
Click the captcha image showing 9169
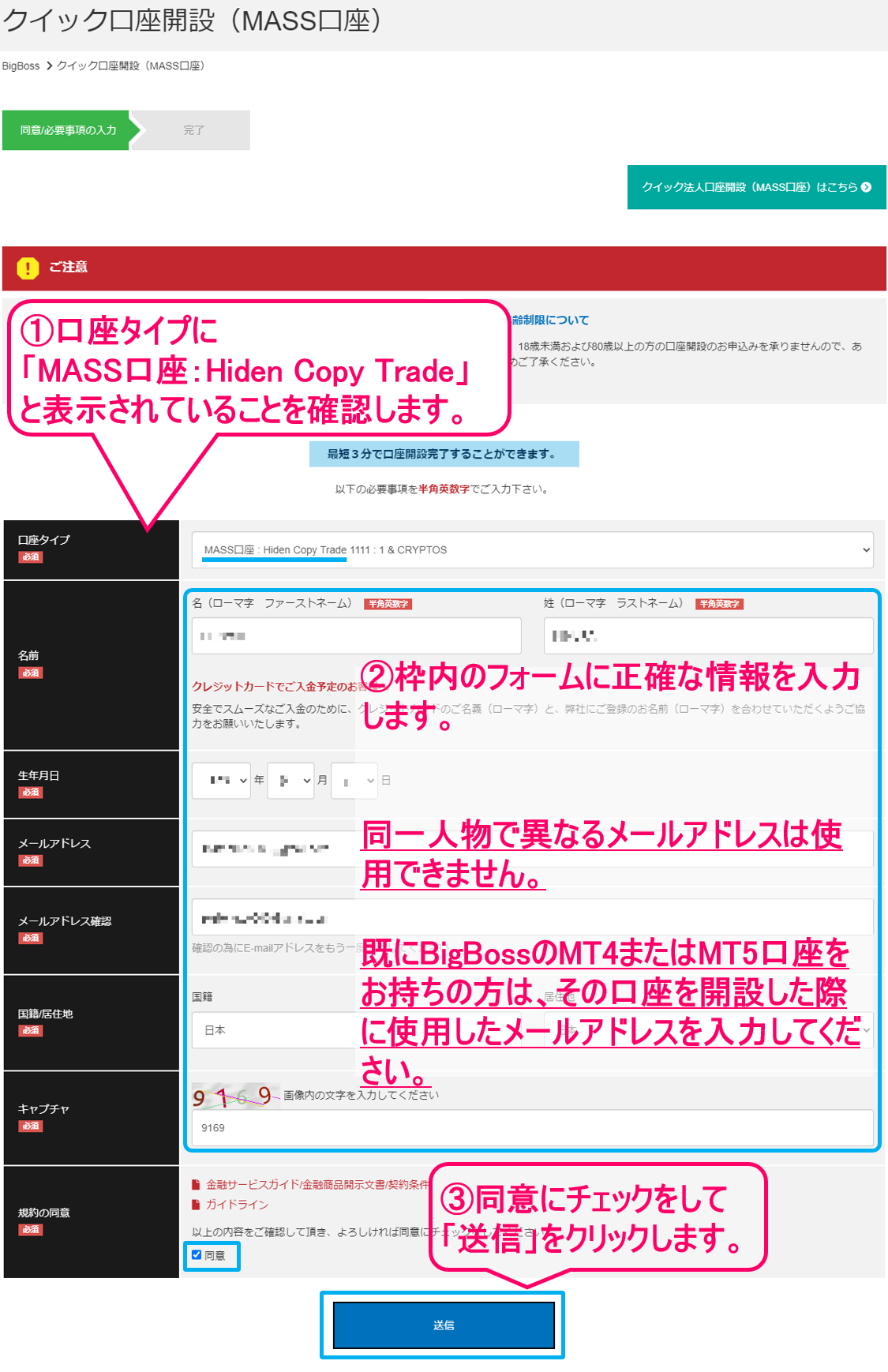click(234, 1096)
